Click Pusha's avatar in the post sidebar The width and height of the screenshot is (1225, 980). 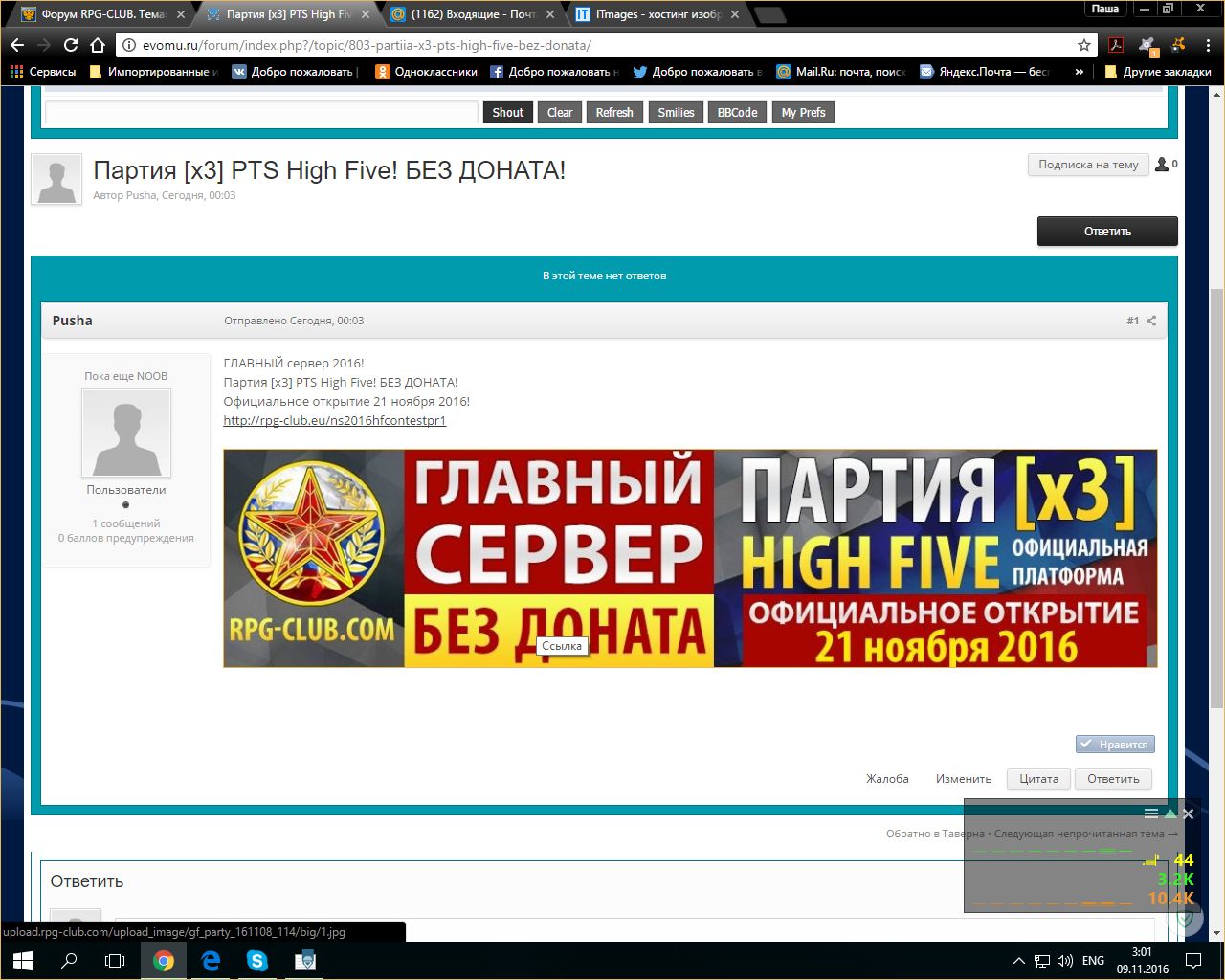tap(126, 433)
